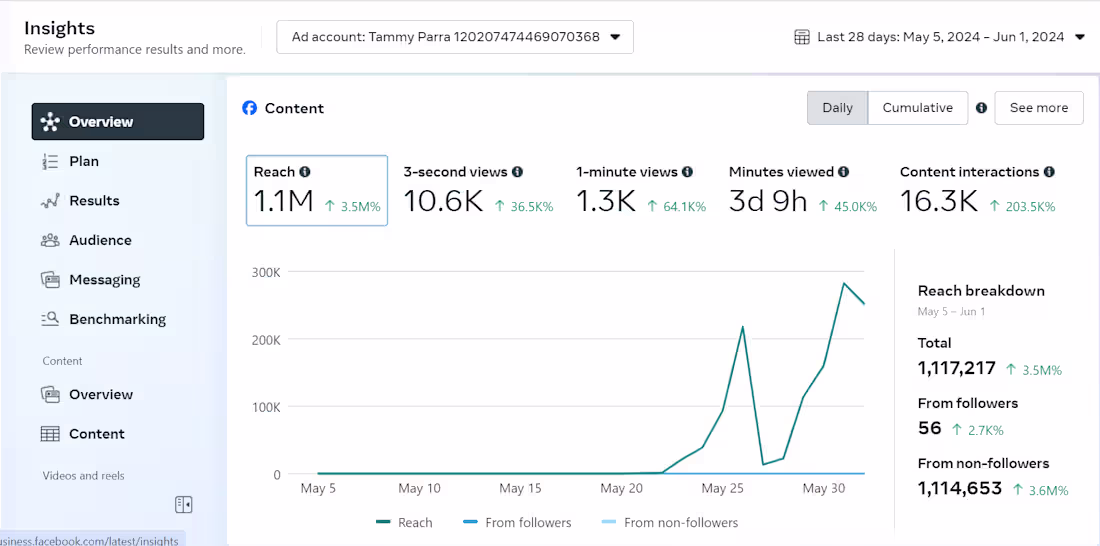Click the Content table grid icon
The height and width of the screenshot is (546, 1100).
click(50, 434)
